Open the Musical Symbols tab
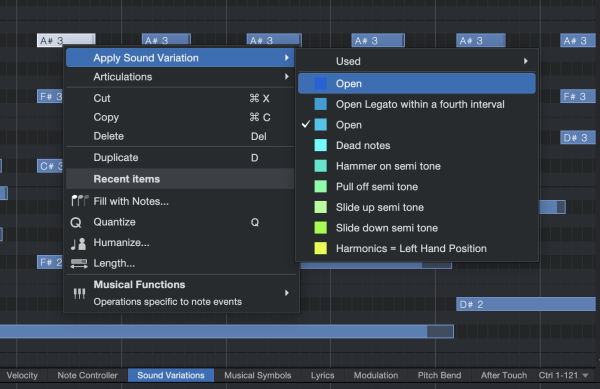This screenshot has width=600, height=389. pyautogui.click(x=258, y=375)
